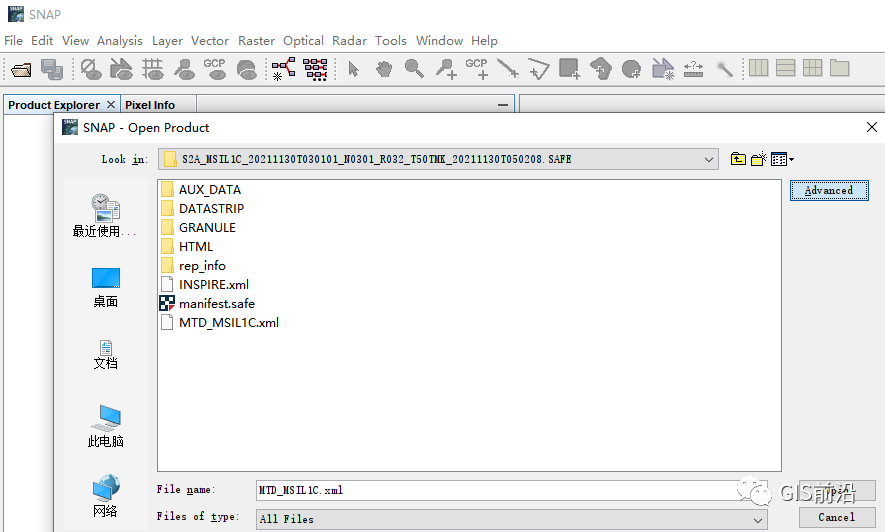The height and width of the screenshot is (532, 885).
Task: Click the Open Product folder toolbar icon
Action: (x=21, y=69)
